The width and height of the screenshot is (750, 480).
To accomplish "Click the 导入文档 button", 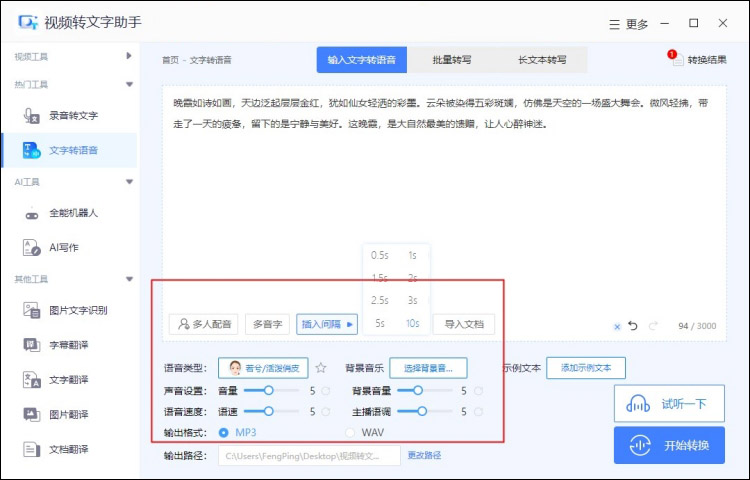I will click(x=464, y=324).
